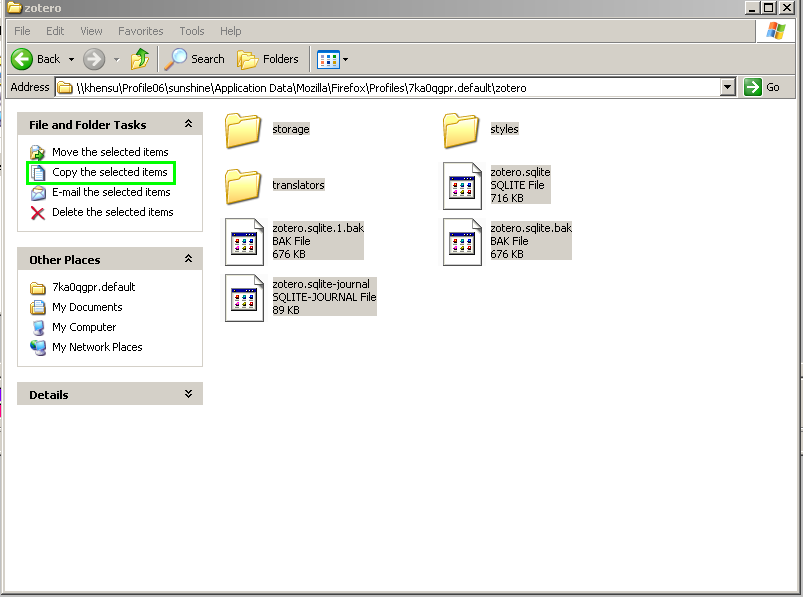Open the Back history dropdown arrow
The height and width of the screenshot is (597, 803).
pos(71,59)
